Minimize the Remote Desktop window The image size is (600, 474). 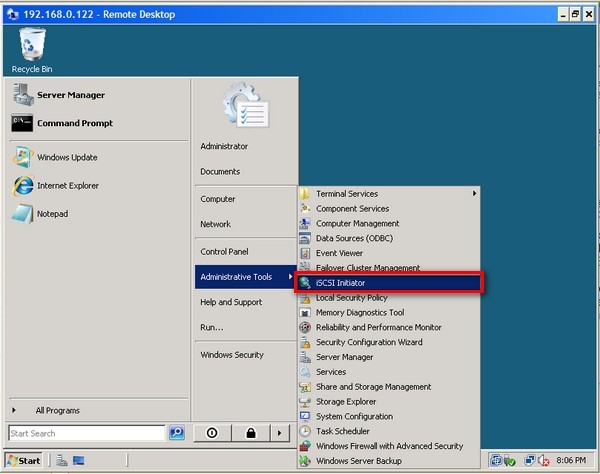[562, 15]
